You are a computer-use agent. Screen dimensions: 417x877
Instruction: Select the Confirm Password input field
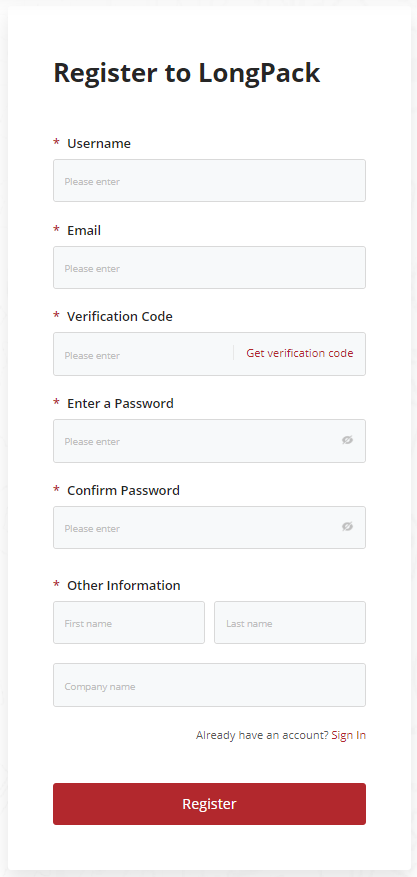coord(210,527)
